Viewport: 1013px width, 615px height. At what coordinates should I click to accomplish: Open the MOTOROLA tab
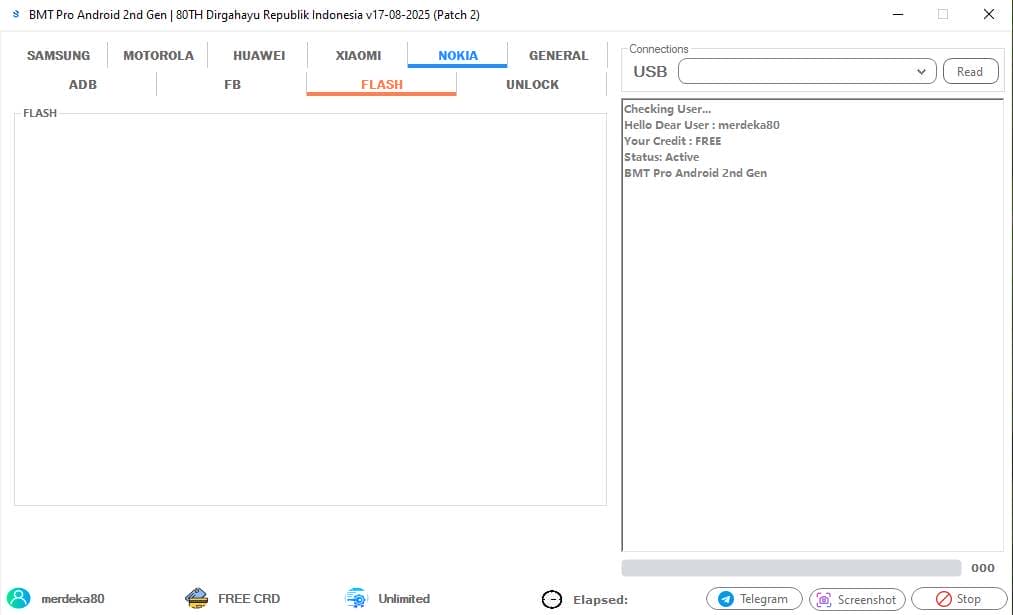(x=158, y=56)
